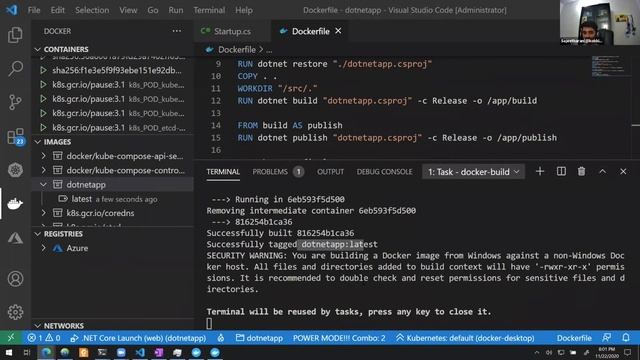
Task: Switch to the OUTPUT panel tab
Action: (x=331, y=172)
